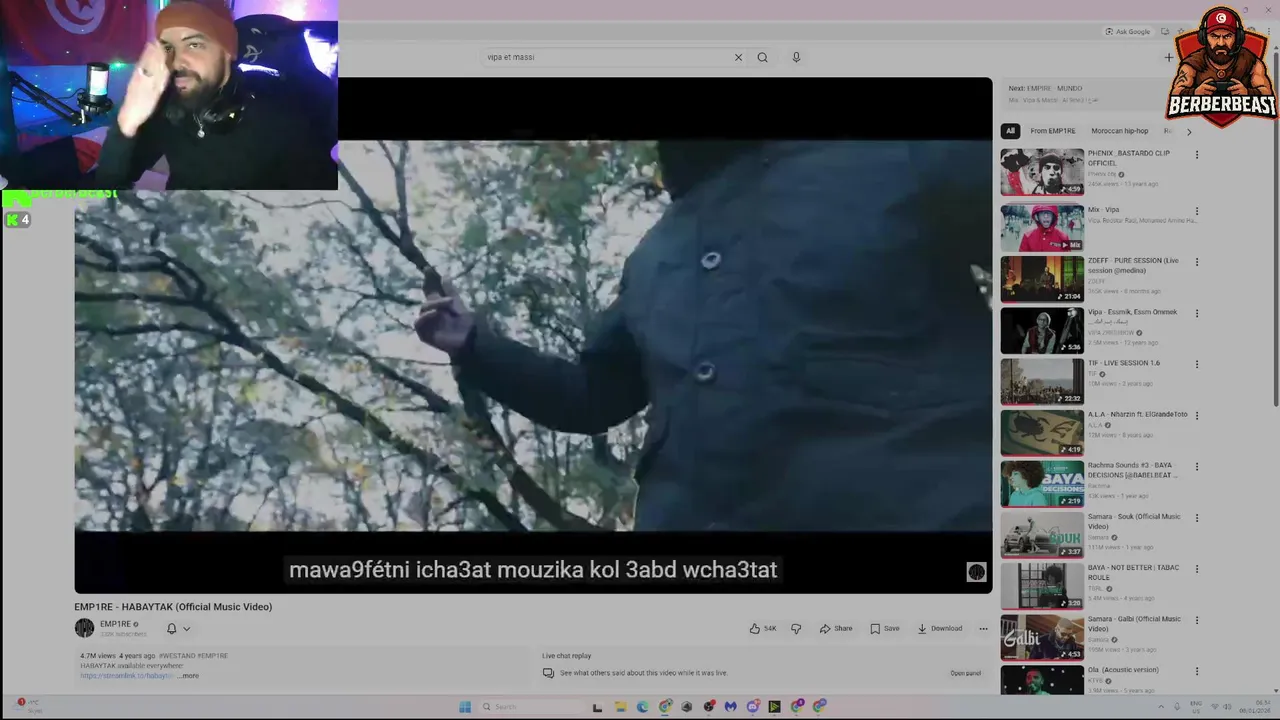This screenshot has height=720, width=1280.
Task: Click the Vipa - Essmik, Essm Ommek title
Action: [x=1132, y=312]
